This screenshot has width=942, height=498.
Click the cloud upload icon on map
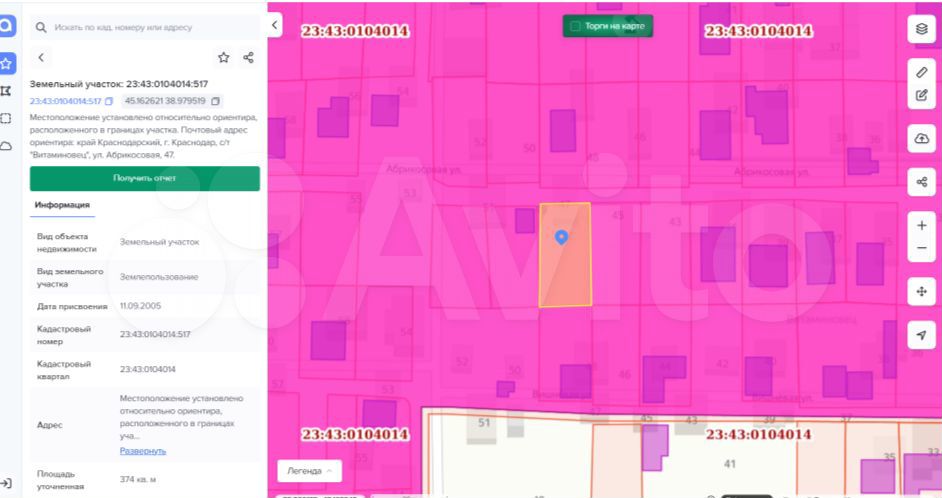point(921,139)
